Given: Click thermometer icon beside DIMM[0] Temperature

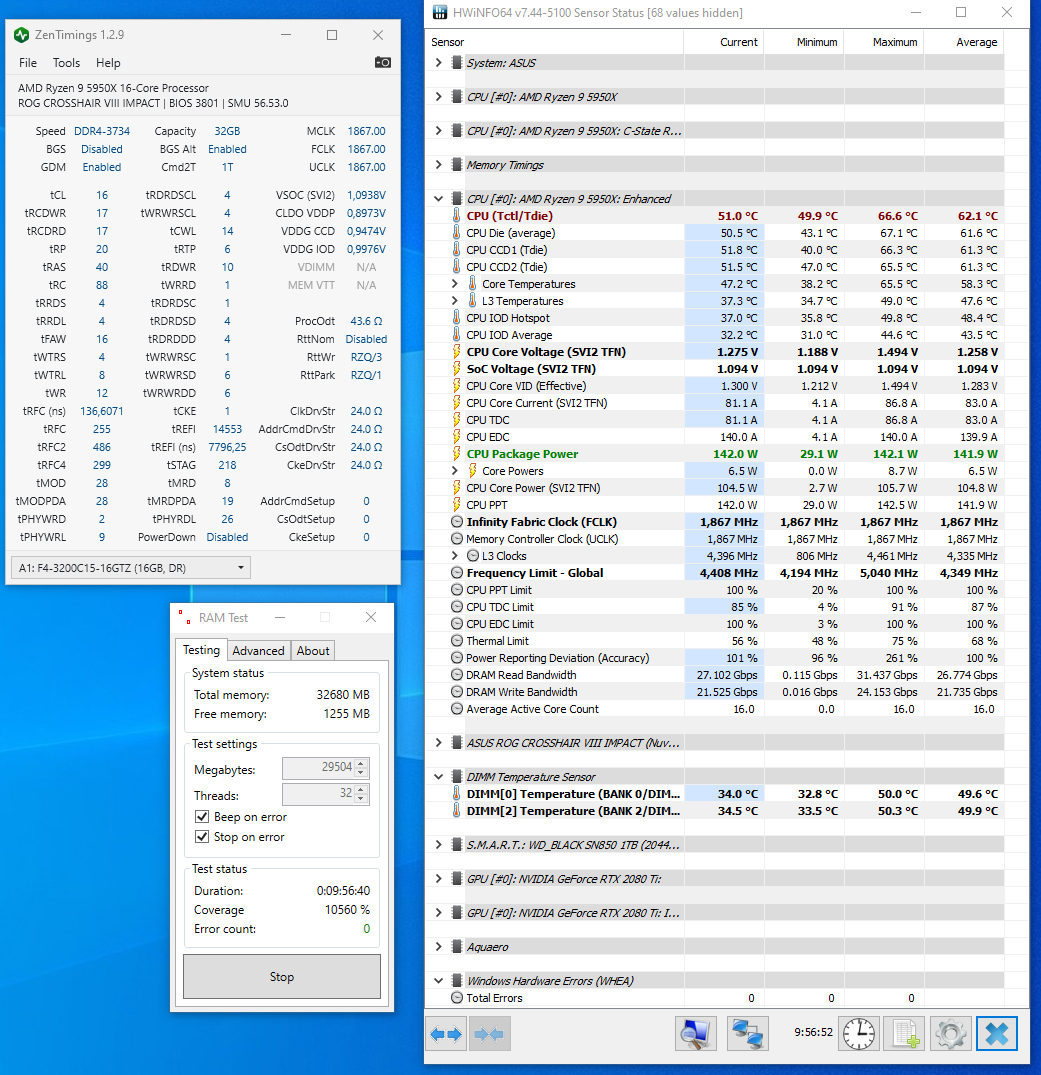Looking at the screenshot, I should pyautogui.click(x=457, y=793).
